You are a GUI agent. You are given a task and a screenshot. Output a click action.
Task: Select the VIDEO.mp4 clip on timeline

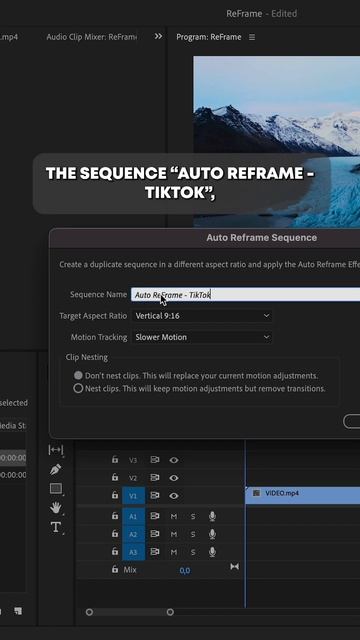tap(302, 496)
